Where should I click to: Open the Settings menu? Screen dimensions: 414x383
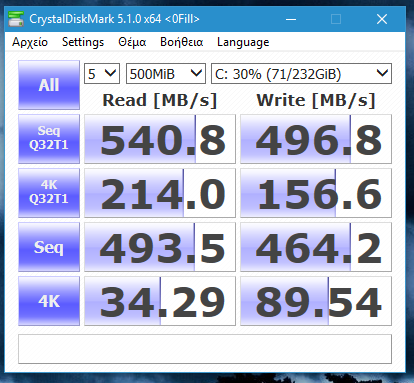click(83, 42)
